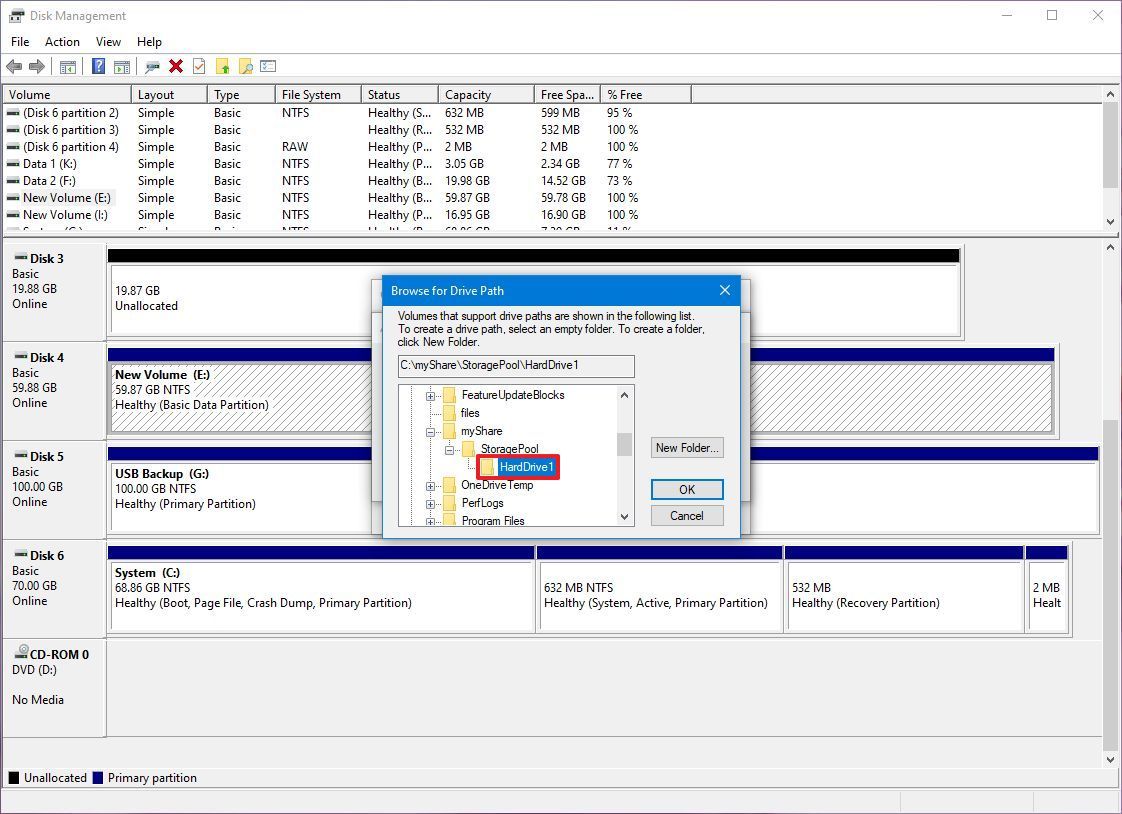The width and height of the screenshot is (1122, 814).
Task: Click the folder with green up-arrow toolbar icon
Action: [x=221, y=66]
